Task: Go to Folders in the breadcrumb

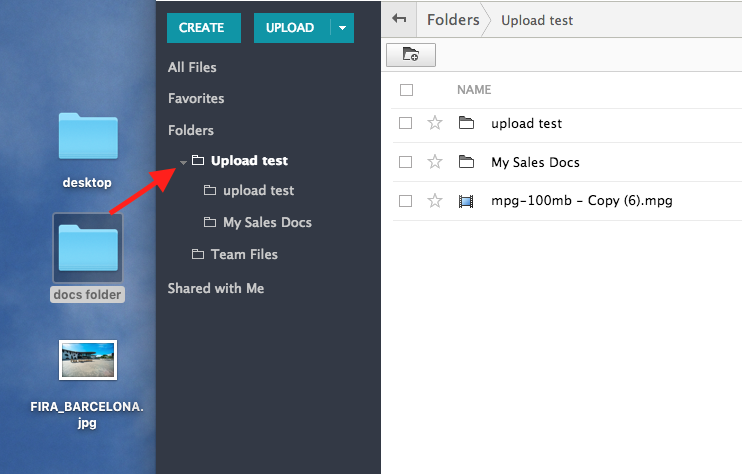Action: click(453, 20)
